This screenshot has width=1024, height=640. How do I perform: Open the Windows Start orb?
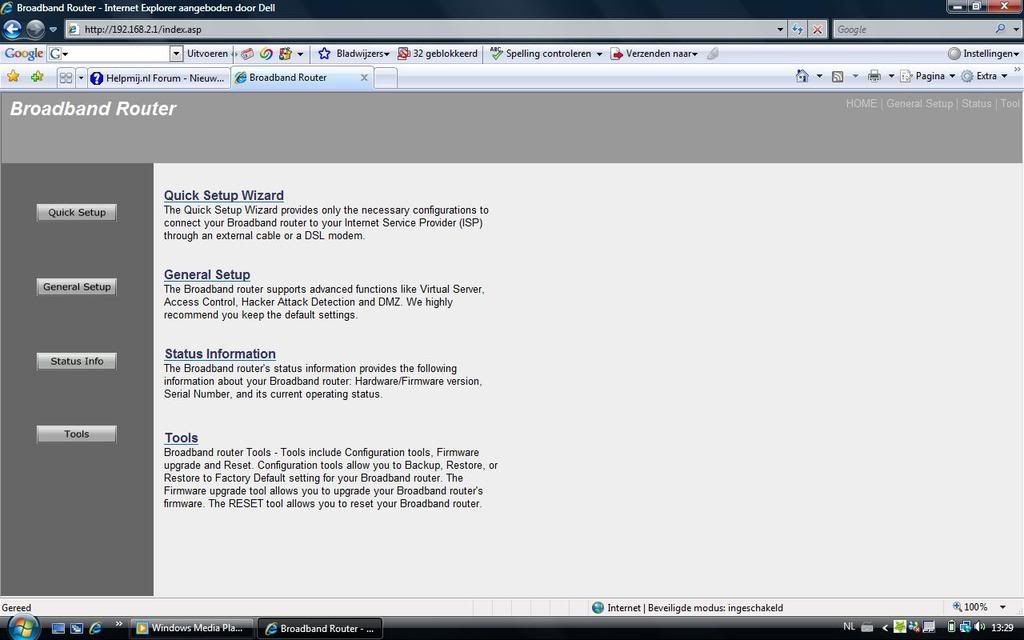22,628
